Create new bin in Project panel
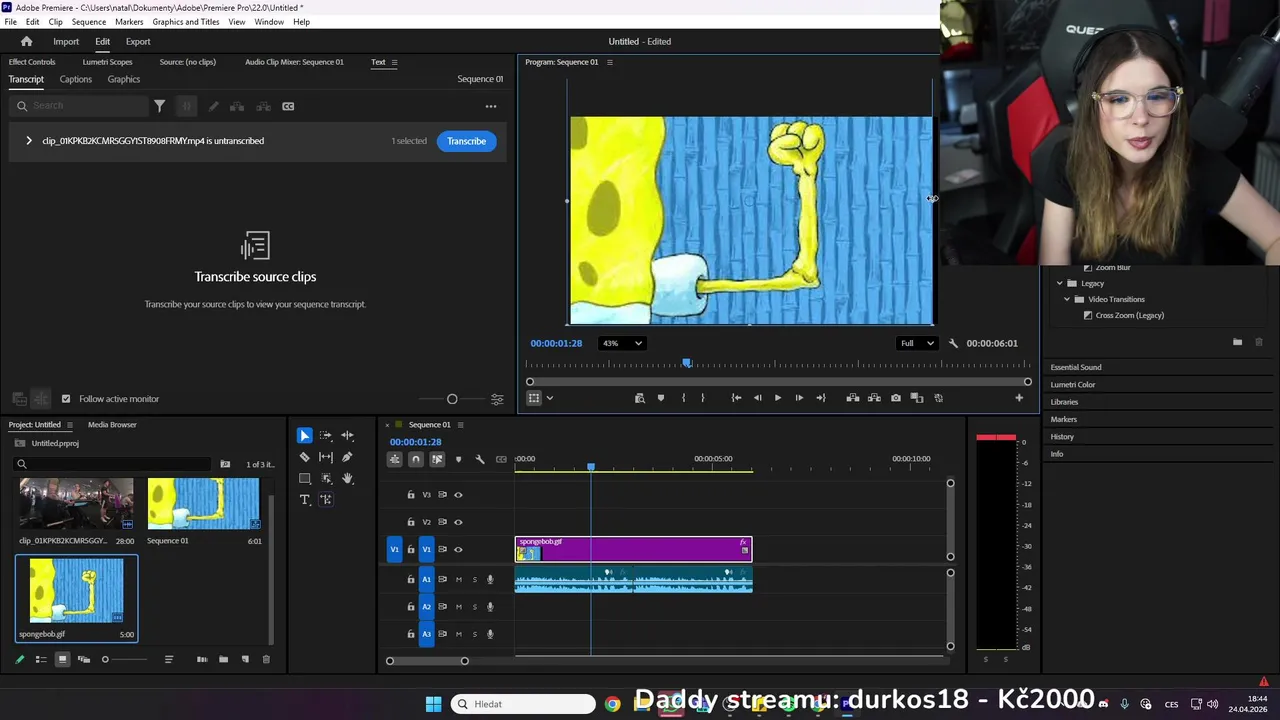 click(223, 659)
